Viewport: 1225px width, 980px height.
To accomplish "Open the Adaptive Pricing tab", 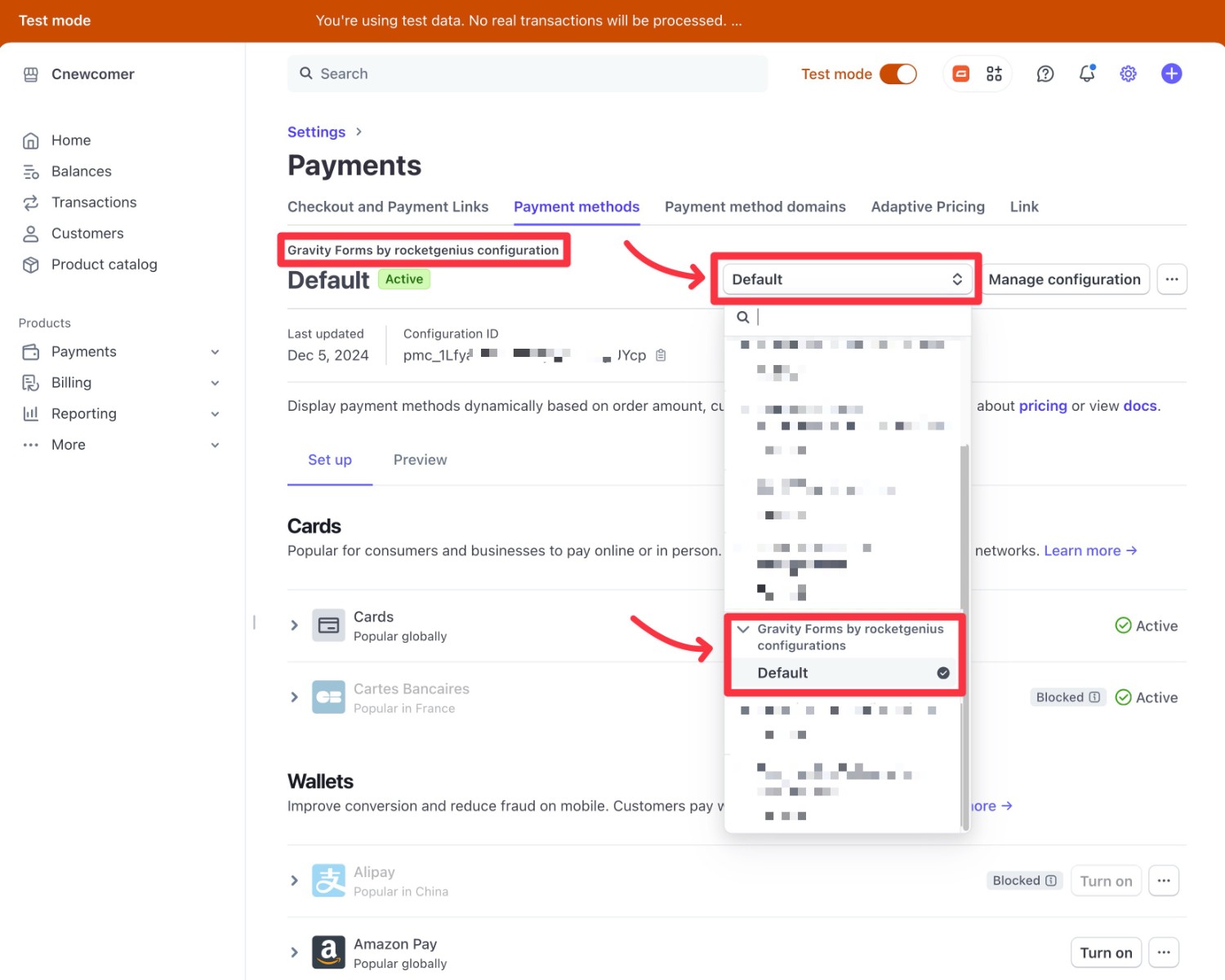I will [x=928, y=207].
